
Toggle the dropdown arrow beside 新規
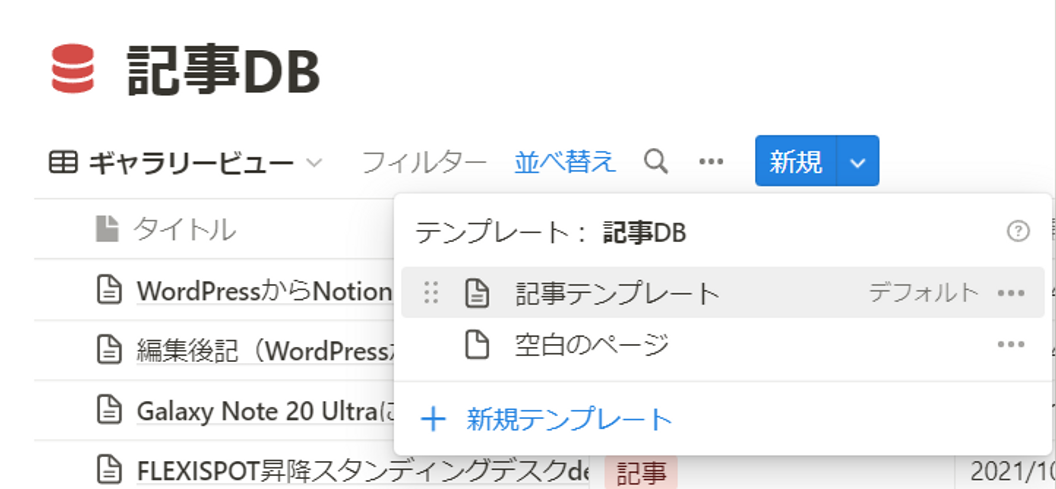[858, 162]
